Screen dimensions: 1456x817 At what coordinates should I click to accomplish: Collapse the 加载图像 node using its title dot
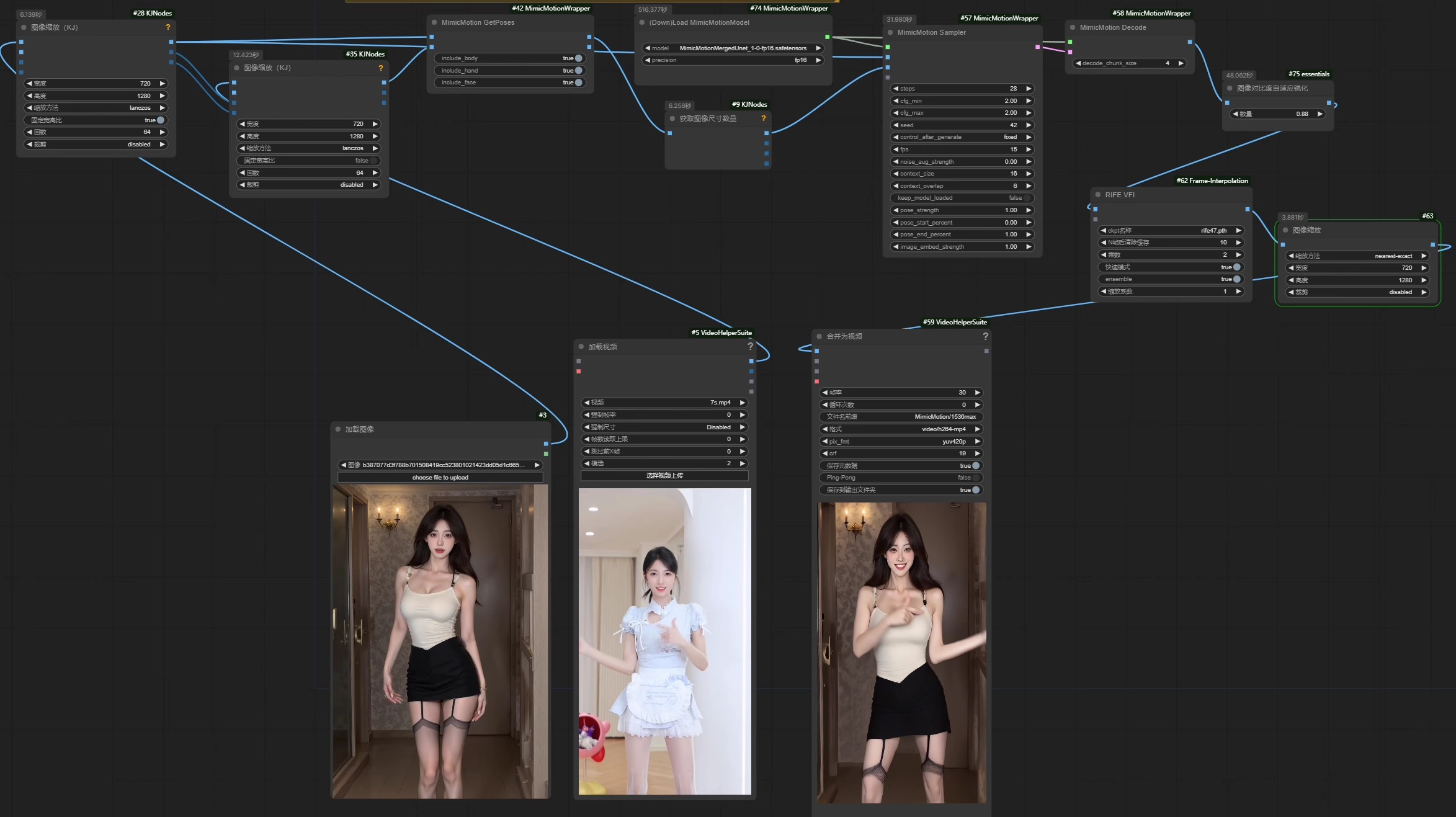[x=339, y=428]
